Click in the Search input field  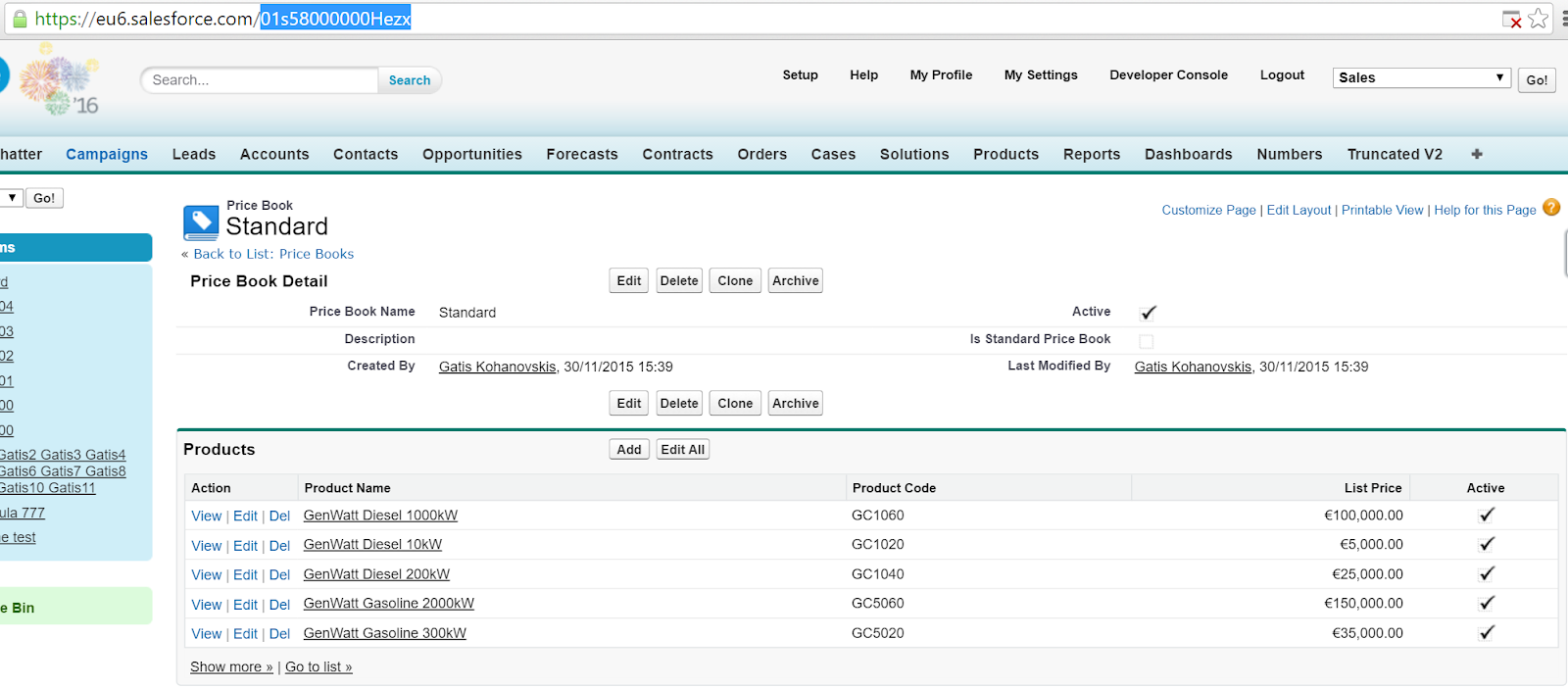click(x=260, y=80)
